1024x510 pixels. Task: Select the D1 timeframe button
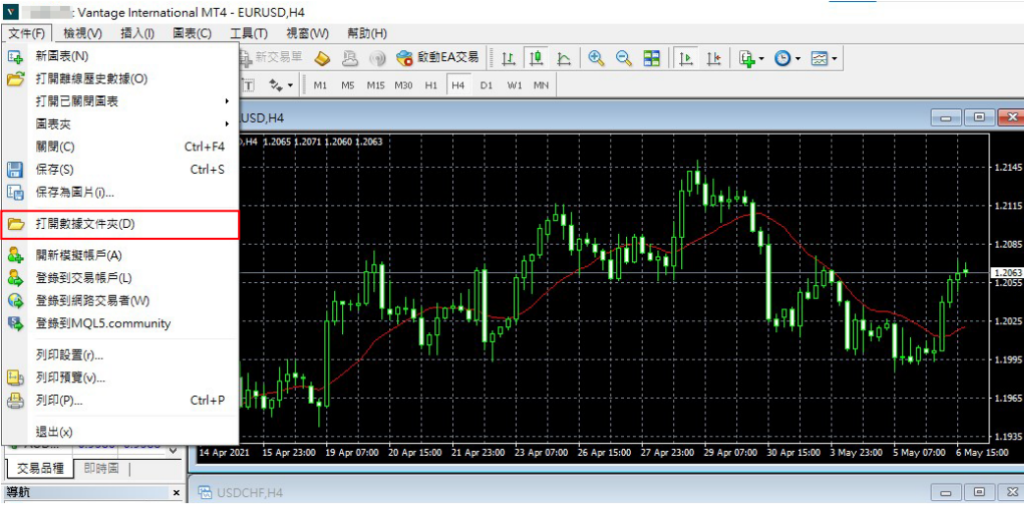(486, 85)
